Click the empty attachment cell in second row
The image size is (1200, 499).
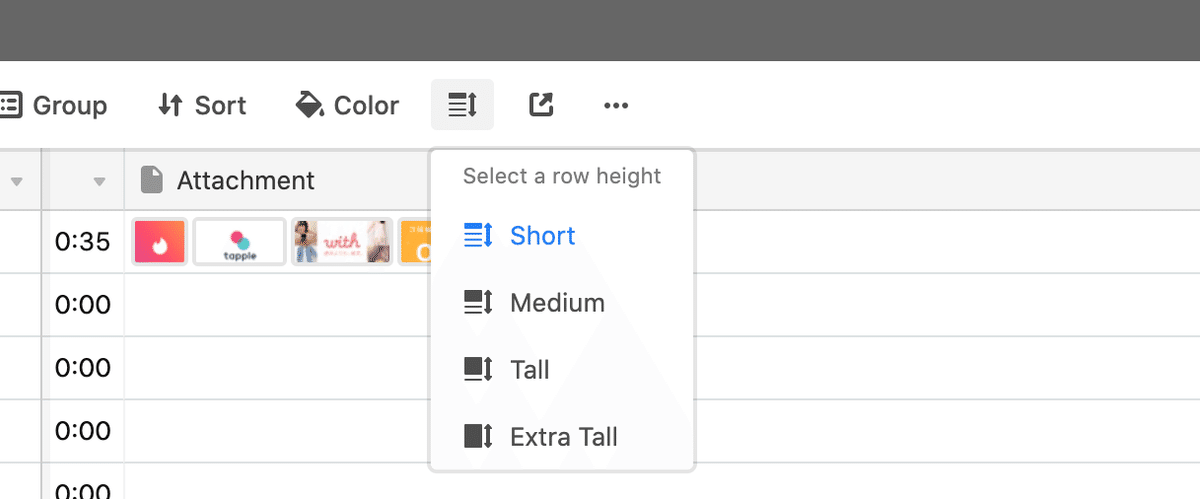[270, 304]
